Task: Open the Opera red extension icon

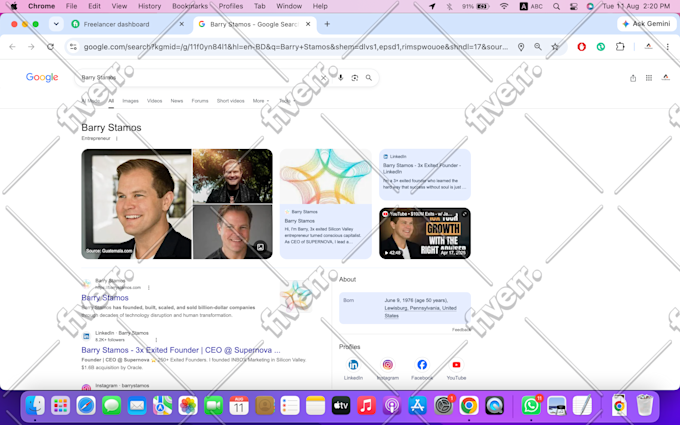Action: pyautogui.click(x=582, y=46)
